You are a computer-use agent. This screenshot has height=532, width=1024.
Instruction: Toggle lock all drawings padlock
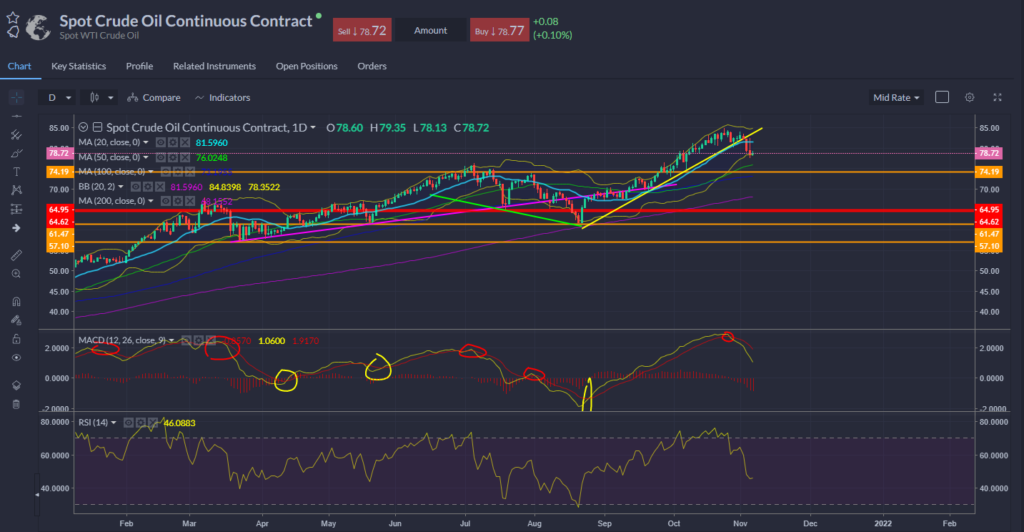(15, 339)
